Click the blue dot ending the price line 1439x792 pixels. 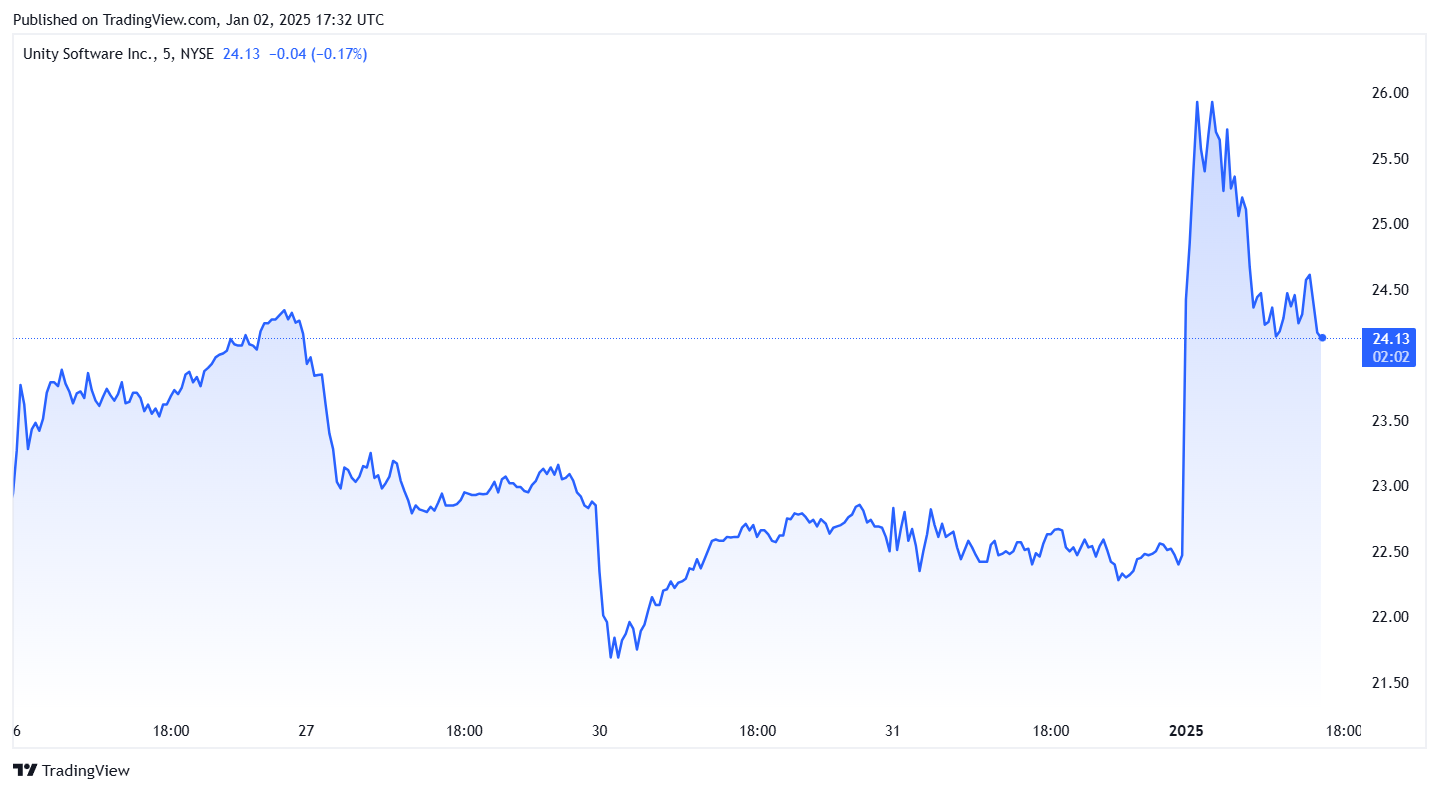1322,338
